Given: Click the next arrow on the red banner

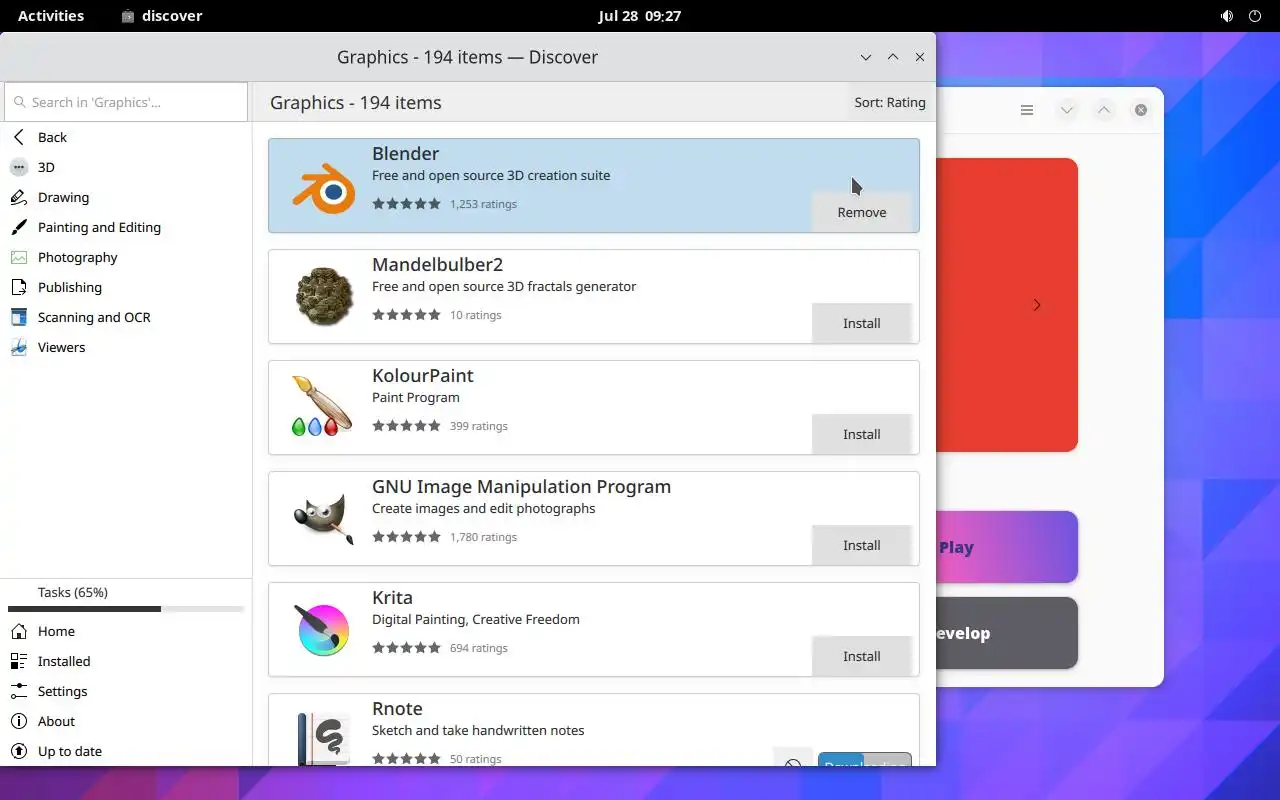Looking at the screenshot, I should 1036,305.
